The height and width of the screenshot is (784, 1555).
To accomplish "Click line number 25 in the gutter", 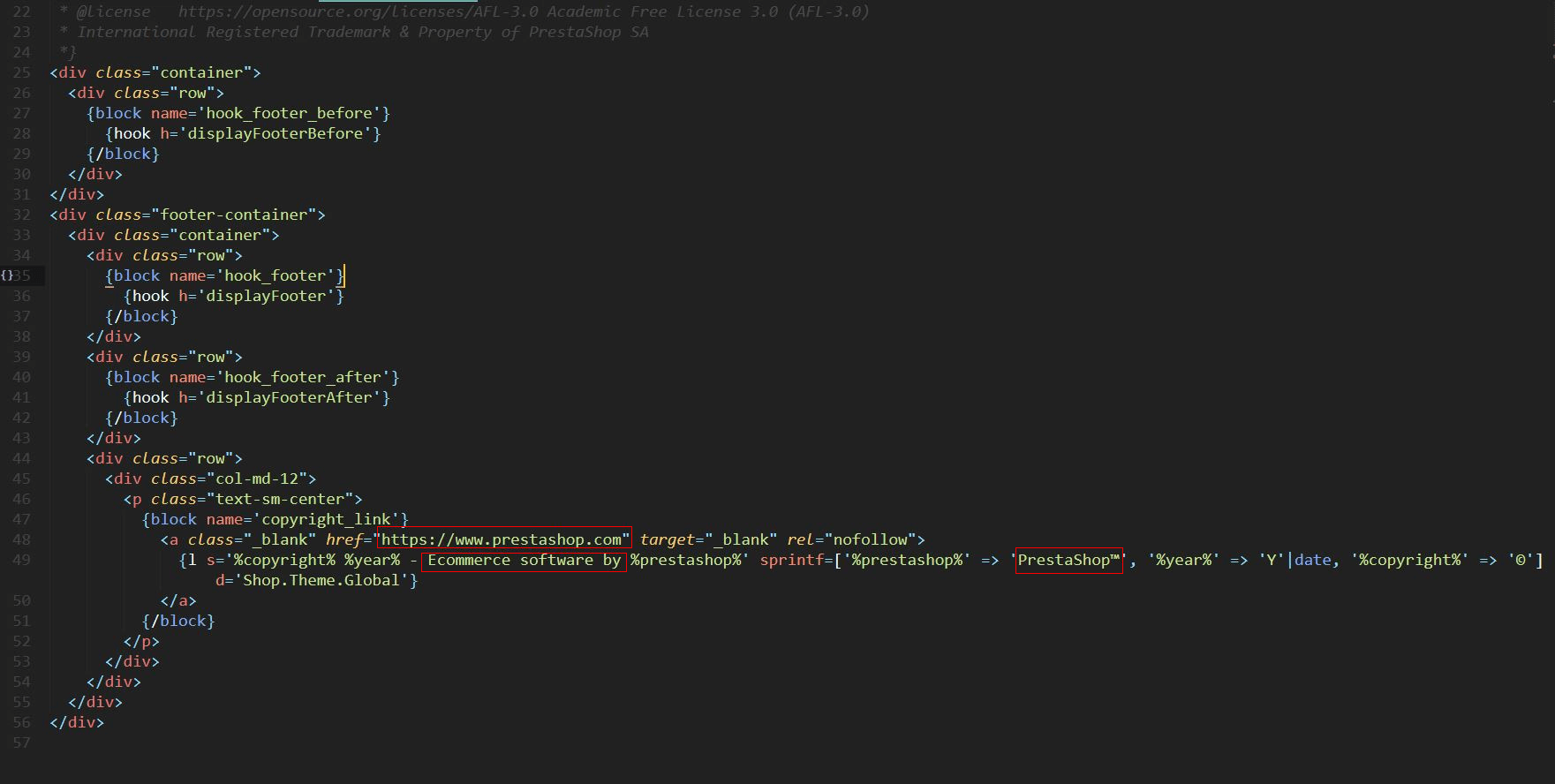I will coord(21,72).
